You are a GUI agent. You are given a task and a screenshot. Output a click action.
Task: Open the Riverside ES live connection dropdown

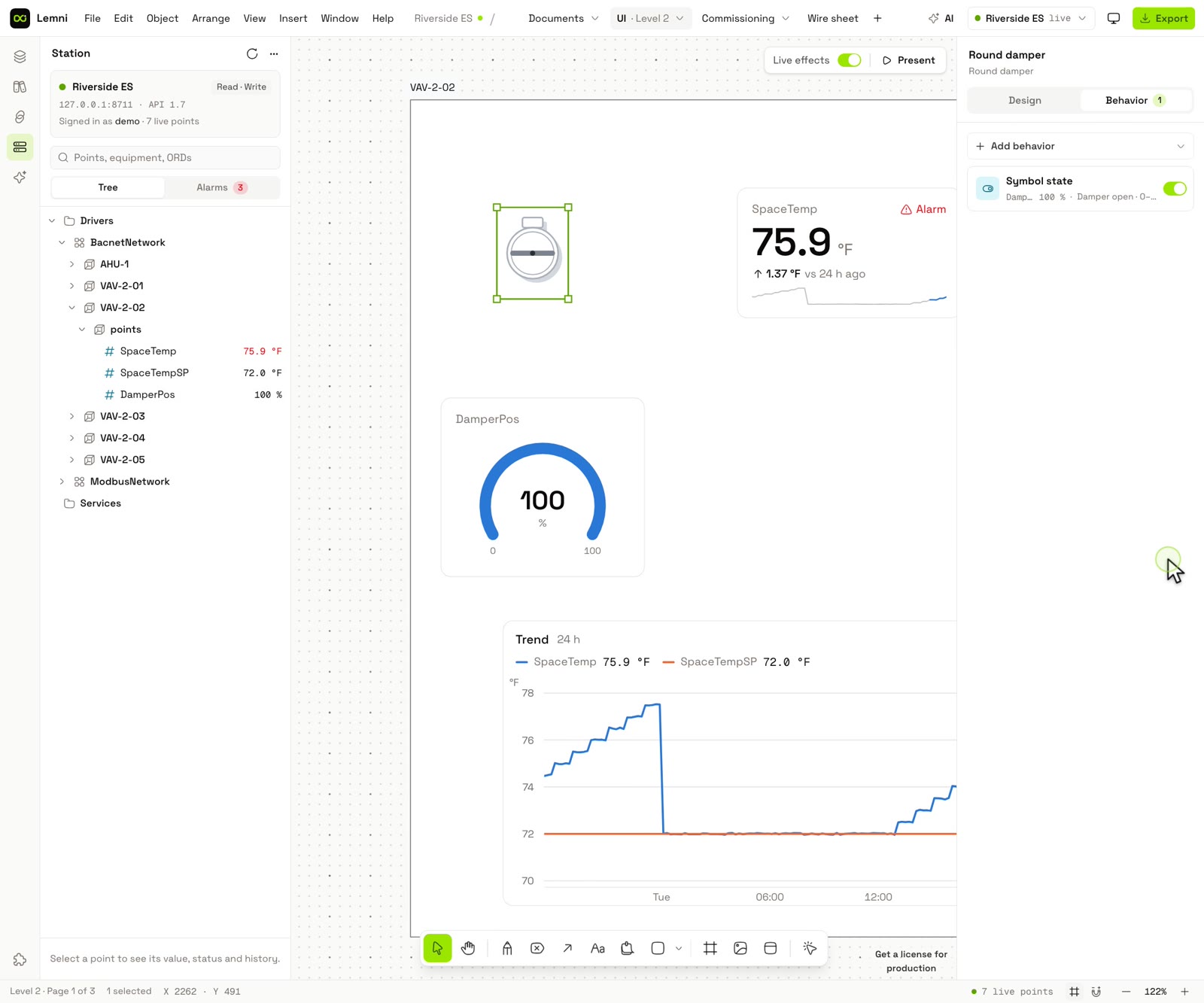(x=1030, y=18)
